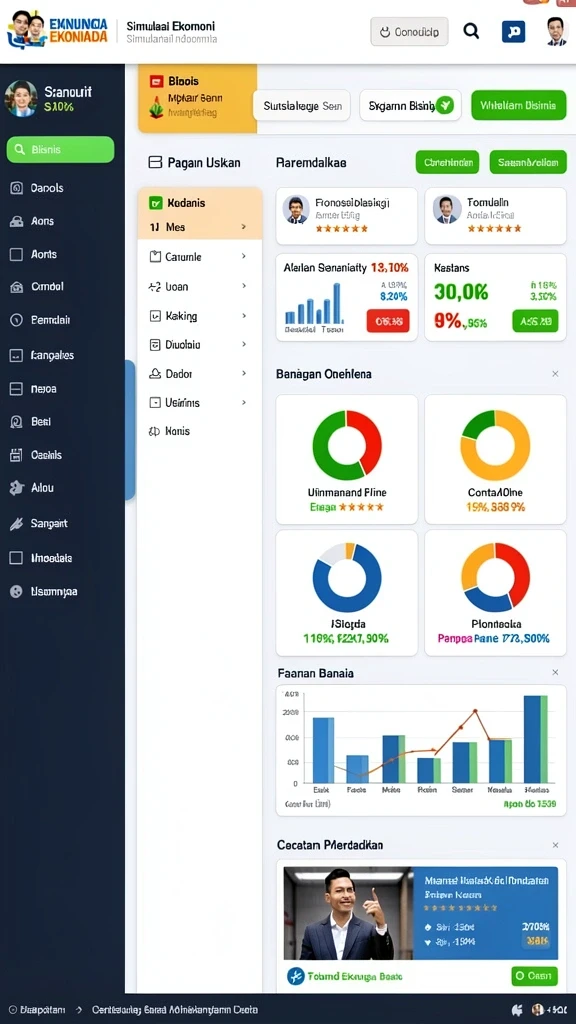Click the Aons car icon in sidebar

[16, 221]
